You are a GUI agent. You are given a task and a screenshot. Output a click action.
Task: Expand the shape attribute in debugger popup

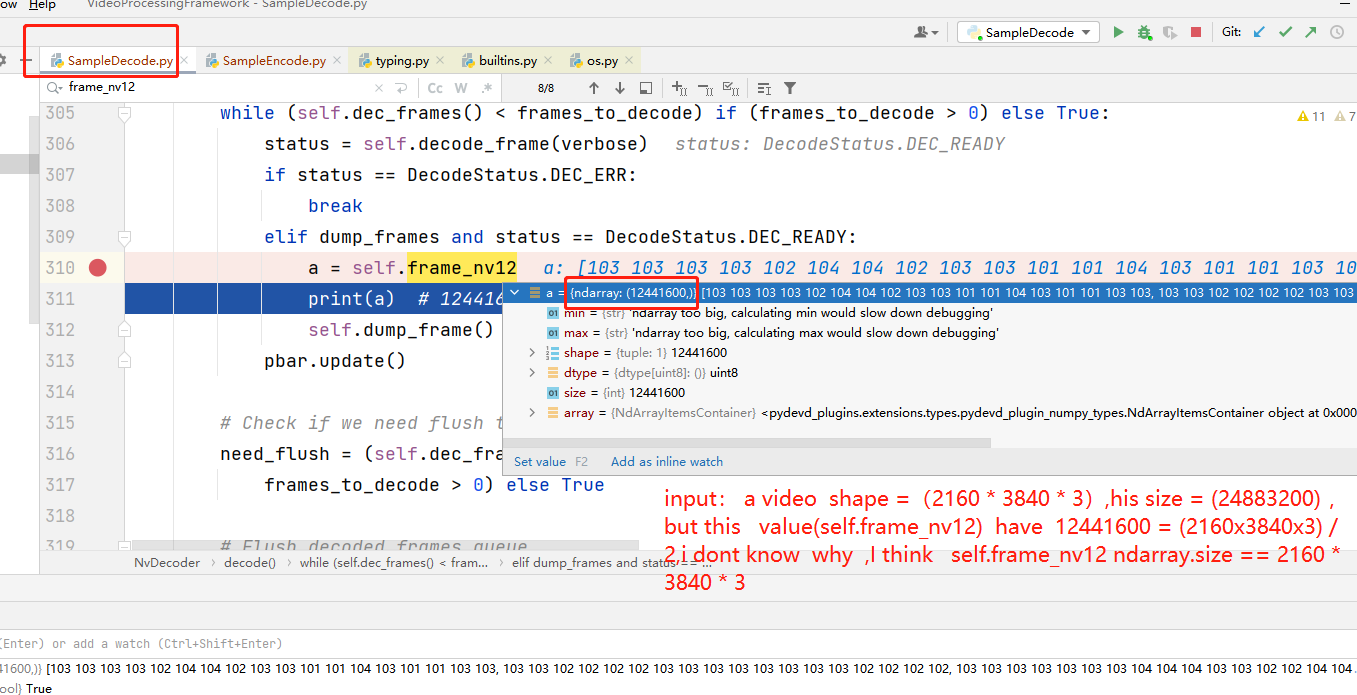coord(531,351)
